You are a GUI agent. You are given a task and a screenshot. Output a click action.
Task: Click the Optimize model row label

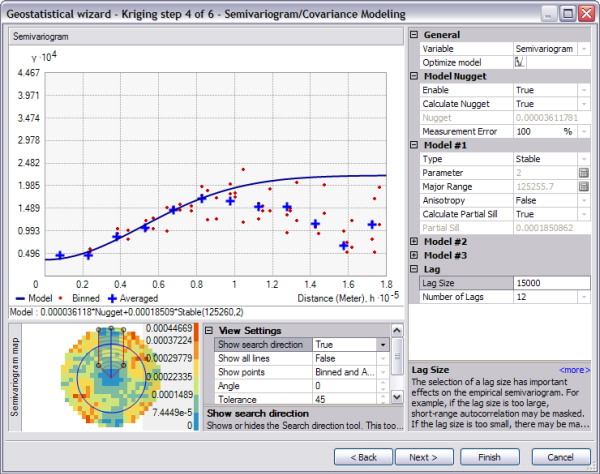pos(452,62)
